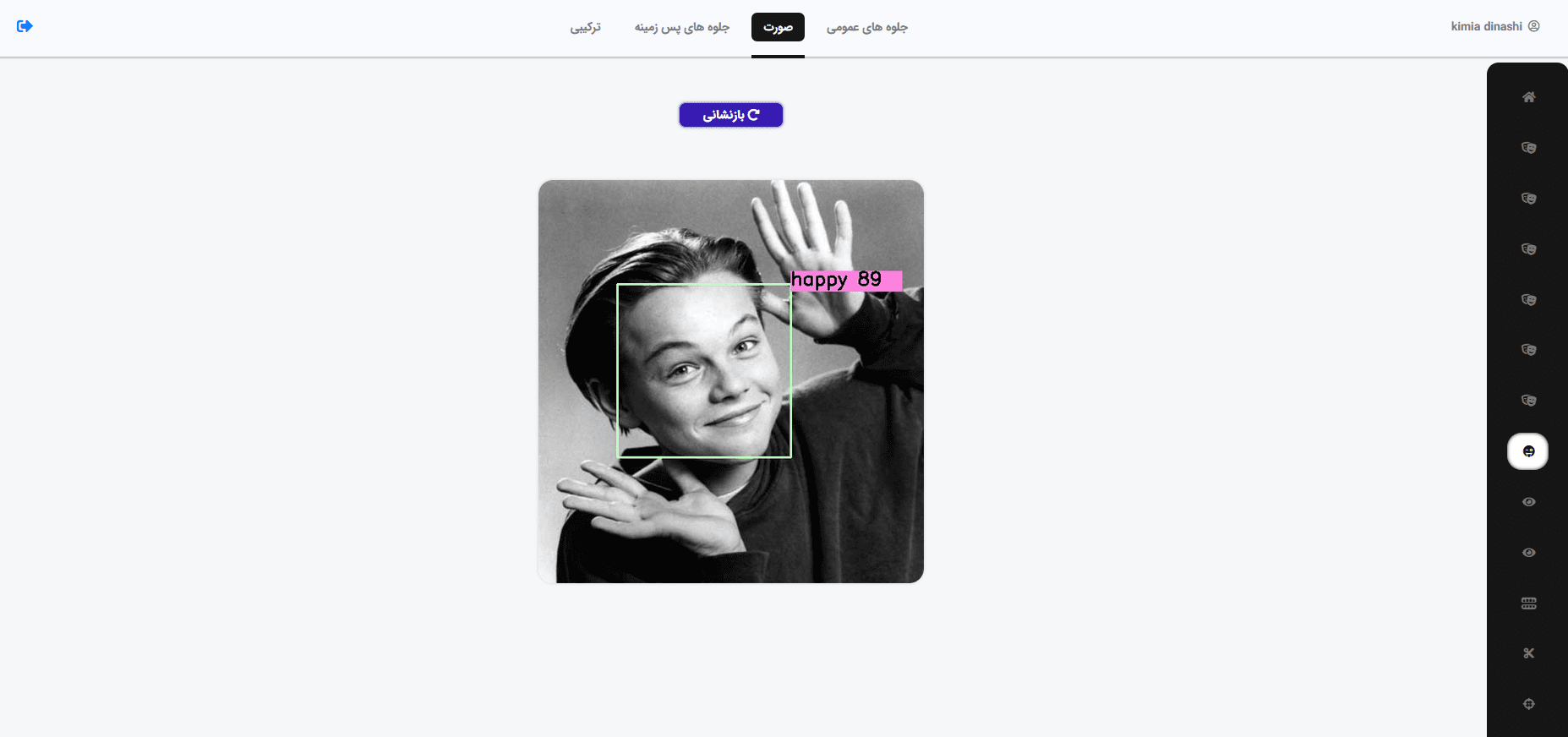Click the highlighted face emoji sidebar icon
Viewport: 1568px width, 737px height.
coord(1528,451)
